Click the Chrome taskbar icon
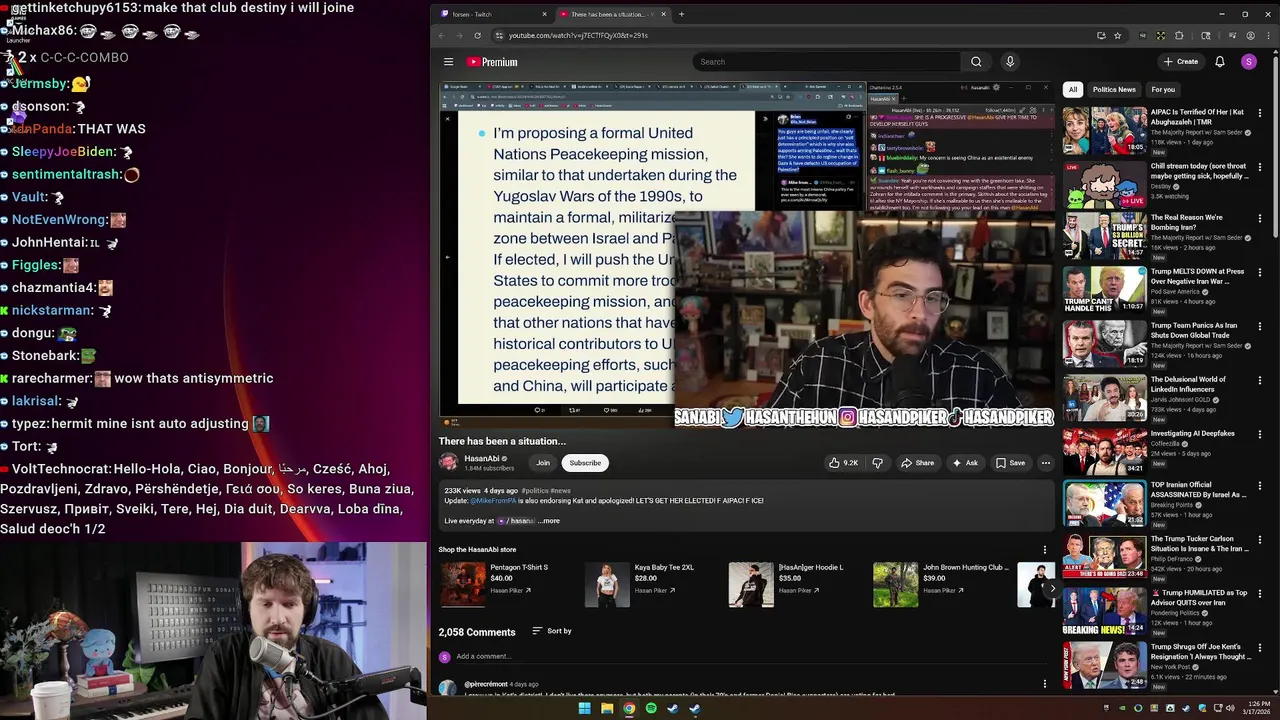 629,709
